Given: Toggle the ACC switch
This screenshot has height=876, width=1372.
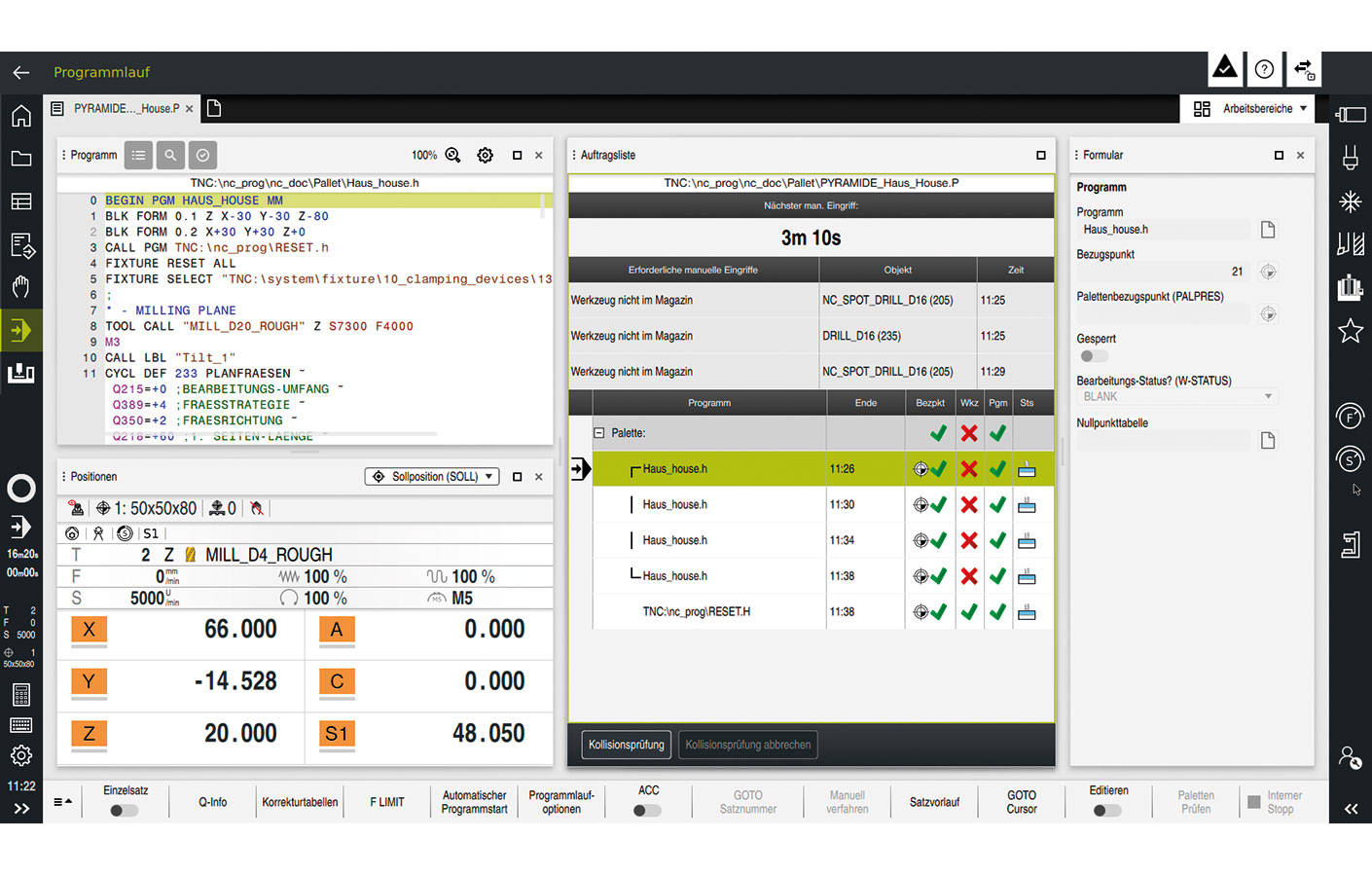Looking at the screenshot, I should [x=647, y=810].
